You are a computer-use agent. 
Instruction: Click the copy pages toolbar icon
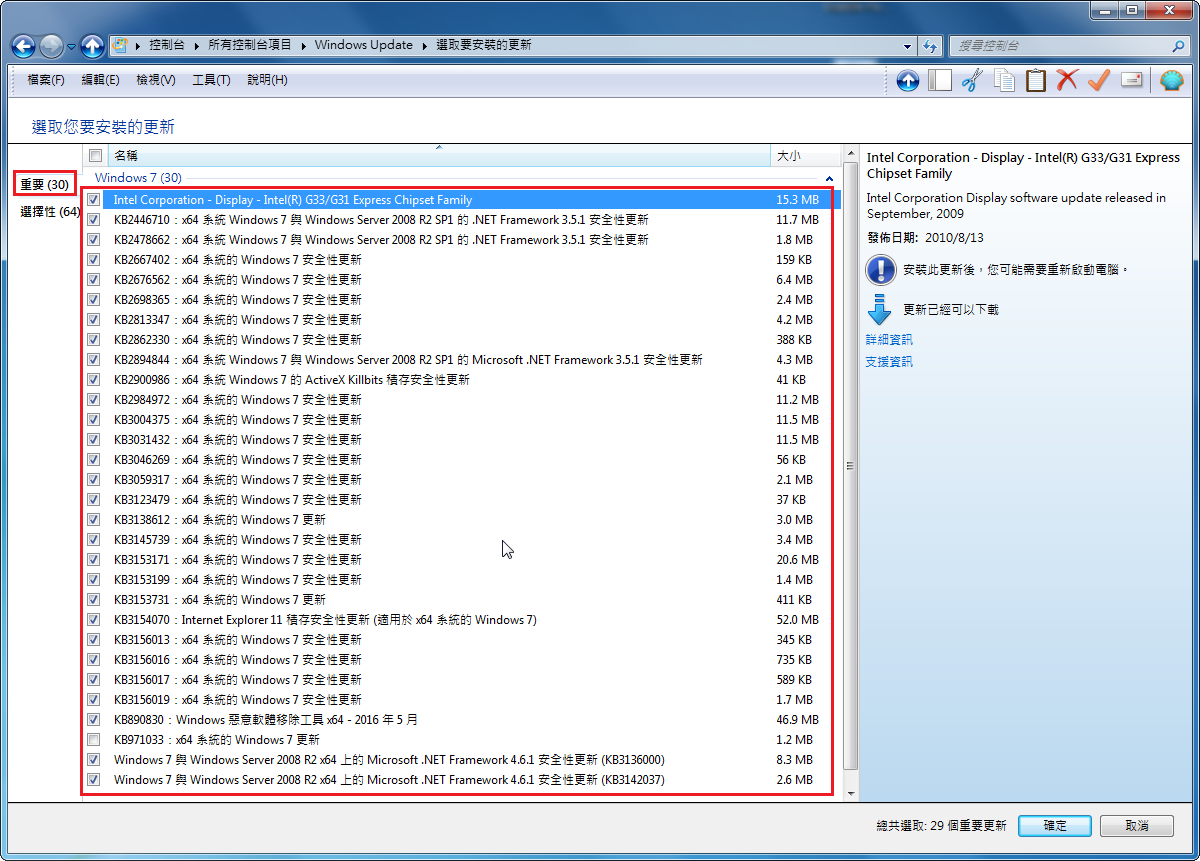click(1004, 80)
